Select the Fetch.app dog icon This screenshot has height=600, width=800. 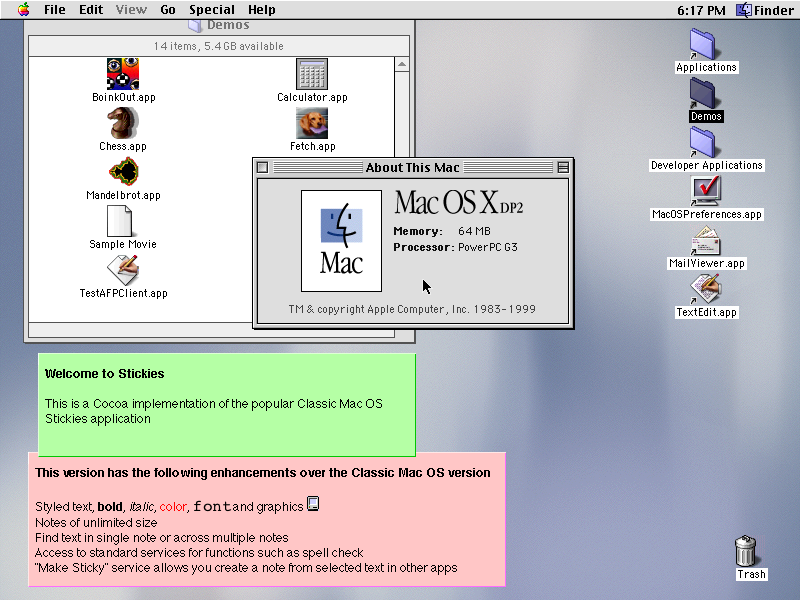pos(312,123)
